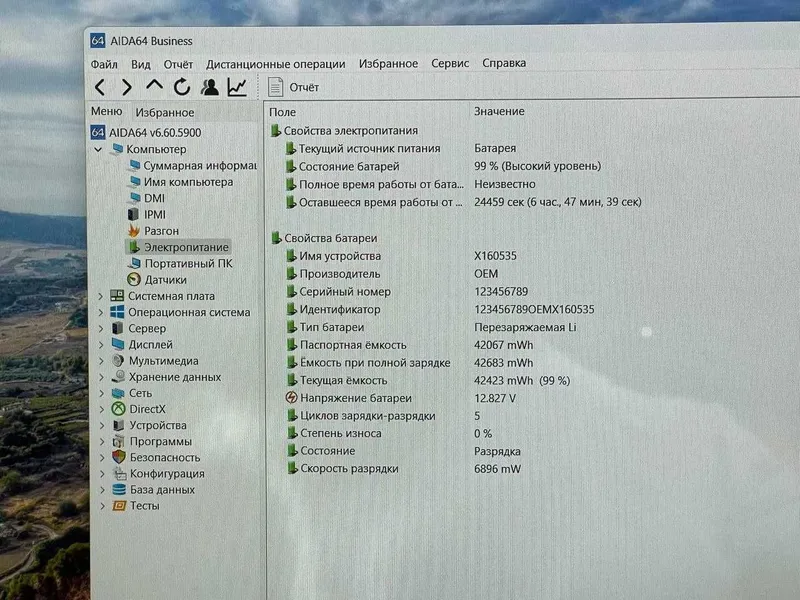Go forward with the right arrow button
Screen dimensions: 800x600
point(127,88)
